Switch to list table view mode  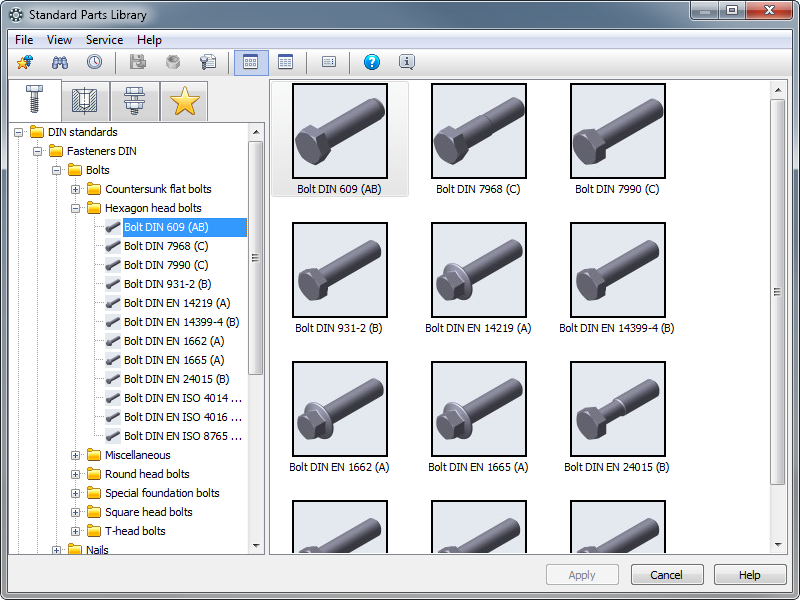(x=286, y=62)
